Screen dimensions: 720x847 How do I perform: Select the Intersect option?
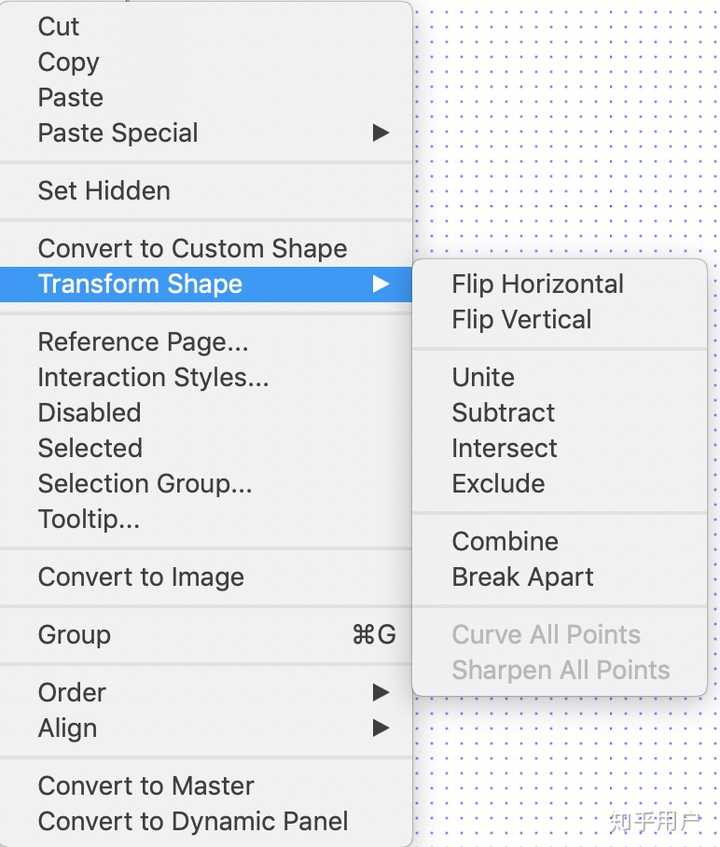(x=504, y=448)
